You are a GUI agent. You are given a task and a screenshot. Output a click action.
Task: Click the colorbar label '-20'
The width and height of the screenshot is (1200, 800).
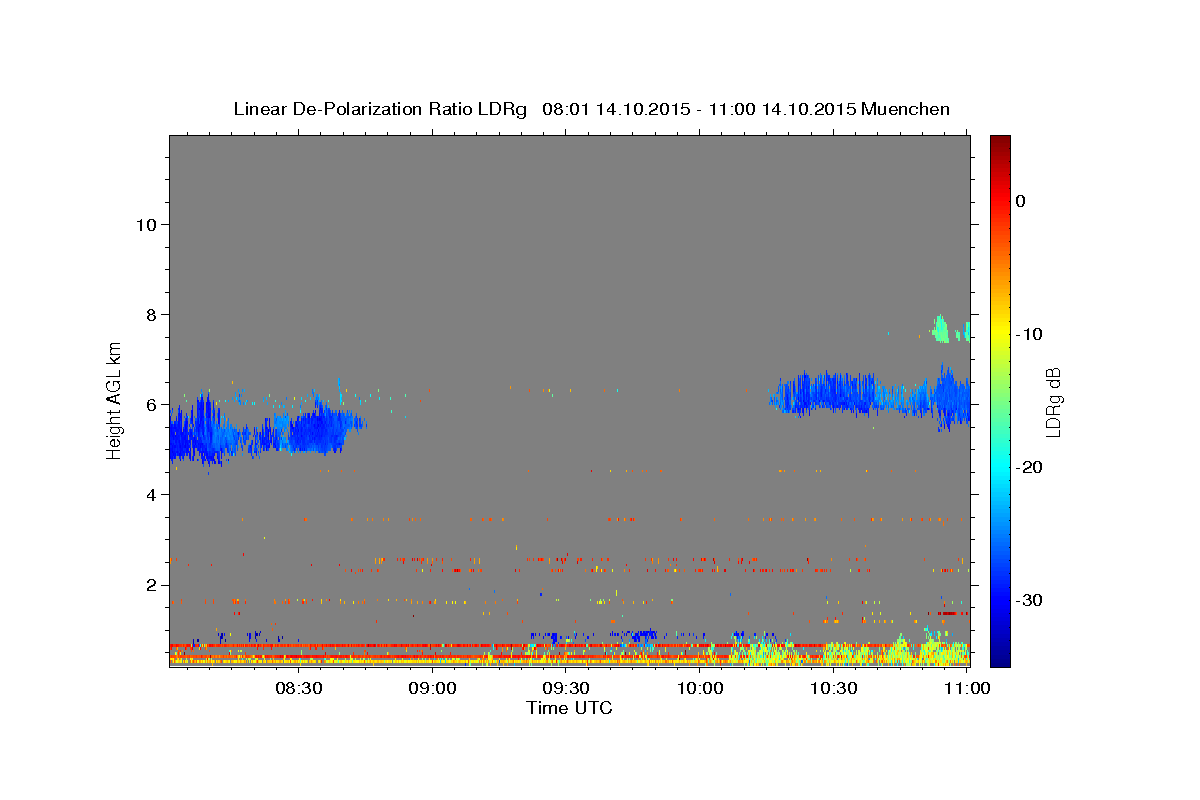tap(1028, 467)
